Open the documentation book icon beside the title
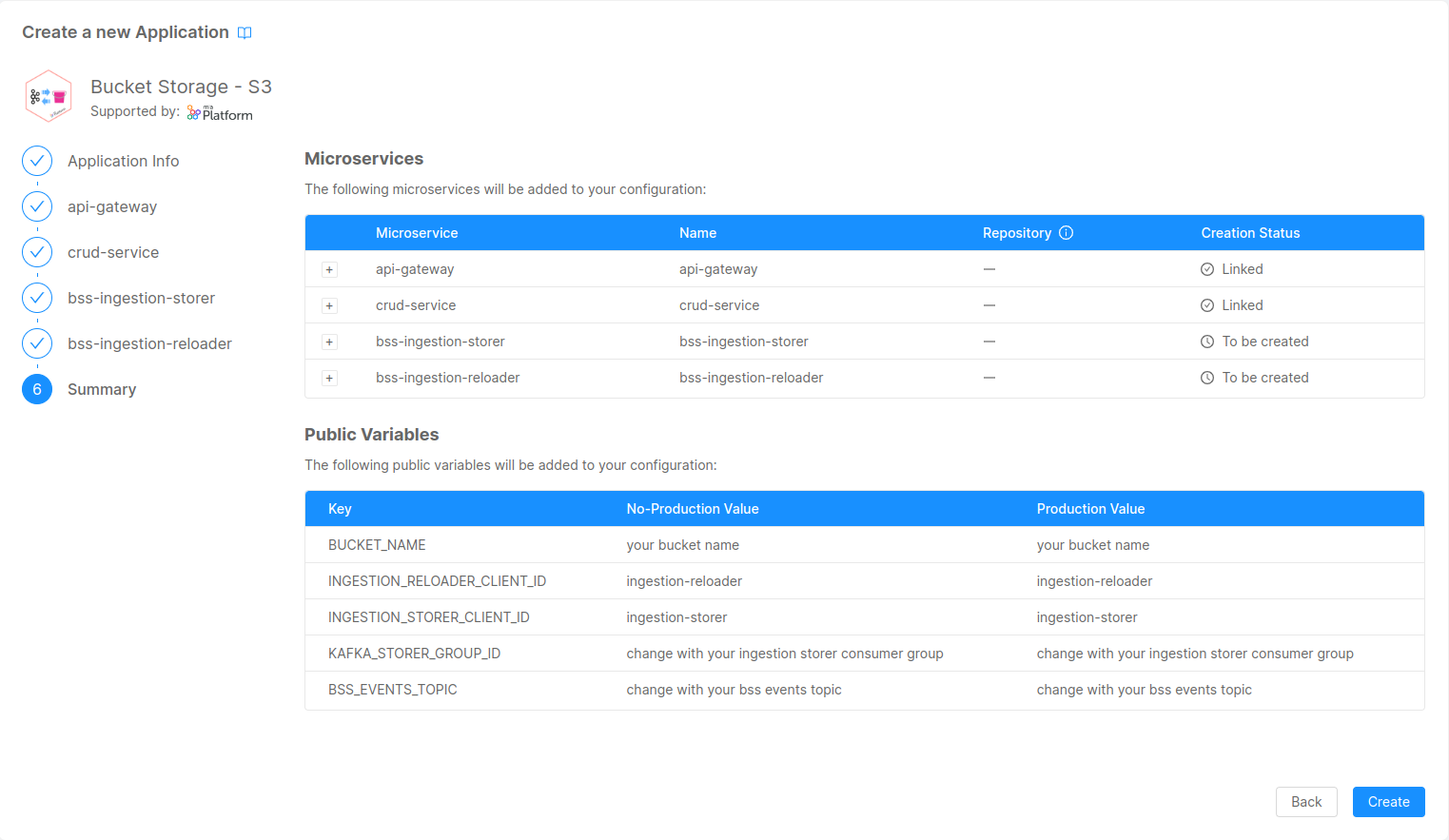The height and width of the screenshot is (840, 1449). pyautogui.click(x=245, y=32)
